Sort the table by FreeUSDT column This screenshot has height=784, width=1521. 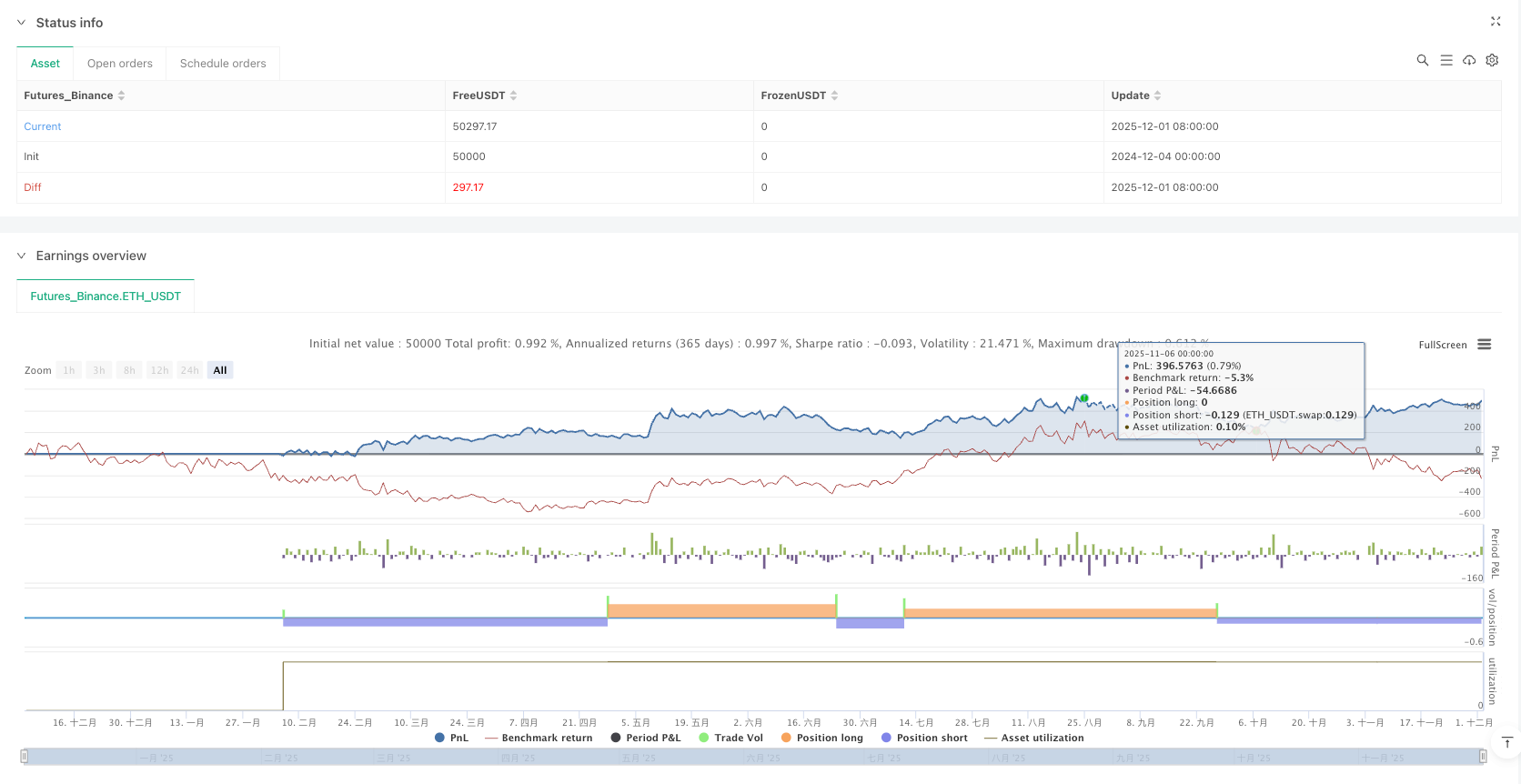(513, 95)
